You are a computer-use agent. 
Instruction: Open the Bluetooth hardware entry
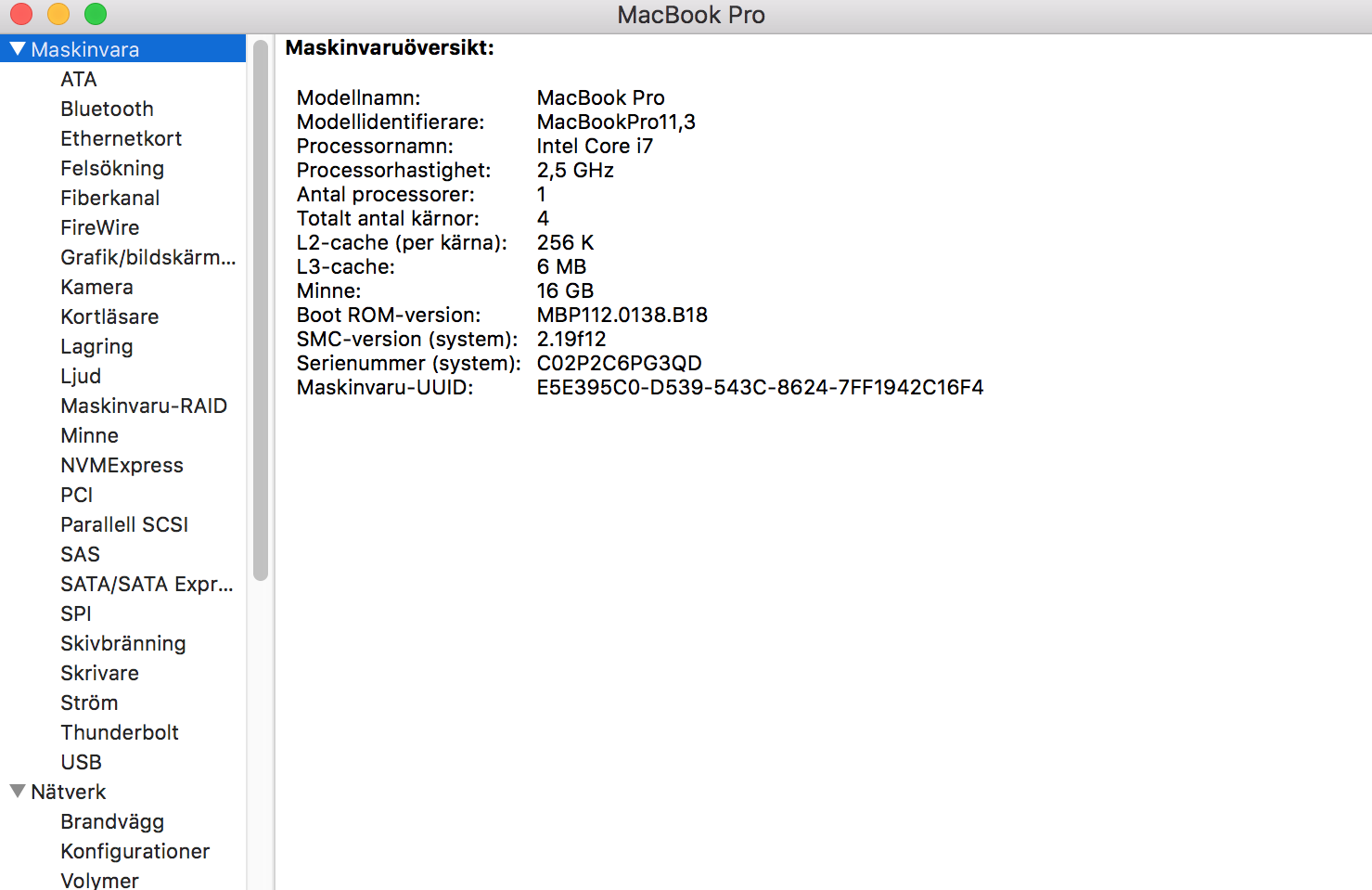tap(108, 109)
